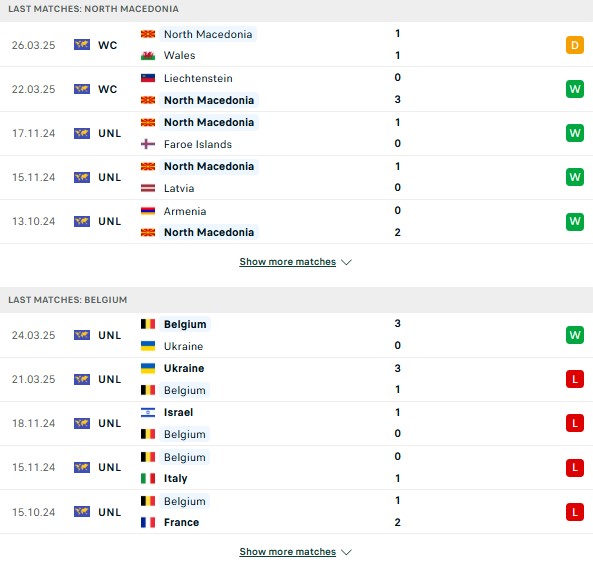This screenshot has width=593, height=572.
Task: Expand more Belgium matches
Action: 287,552
